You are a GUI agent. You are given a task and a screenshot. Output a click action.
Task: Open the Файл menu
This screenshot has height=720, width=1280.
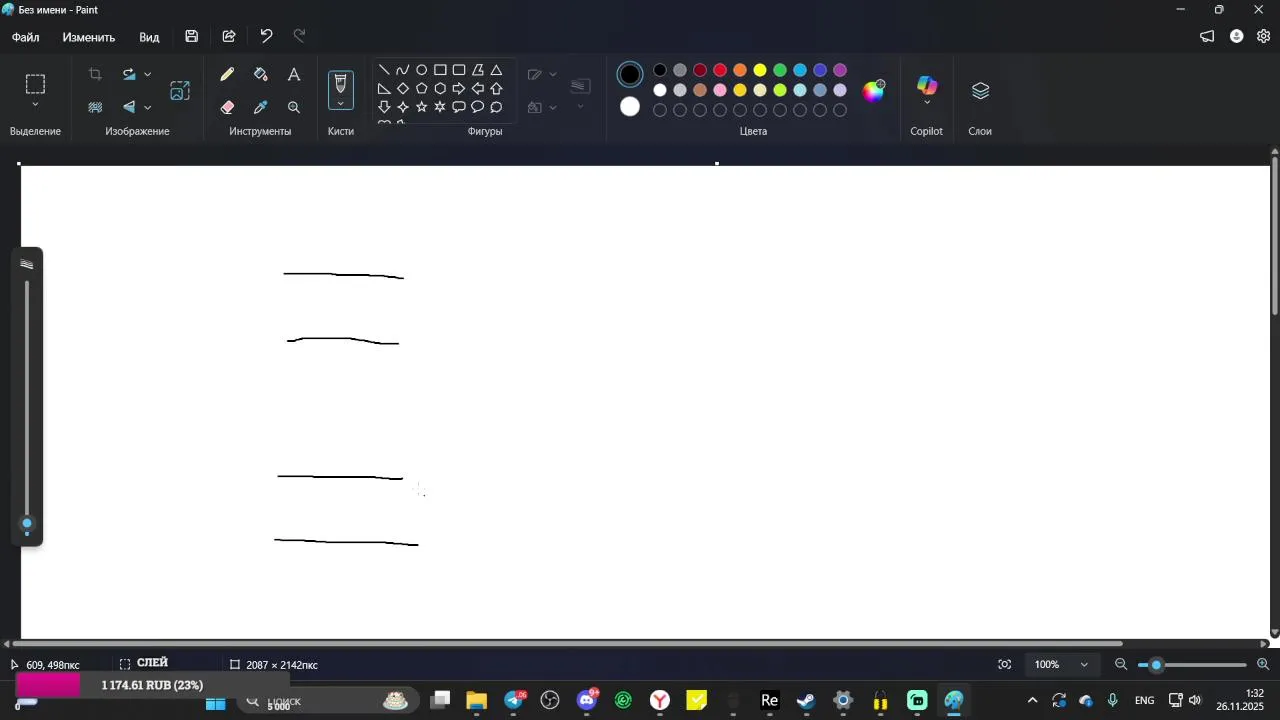pos(26,37)
